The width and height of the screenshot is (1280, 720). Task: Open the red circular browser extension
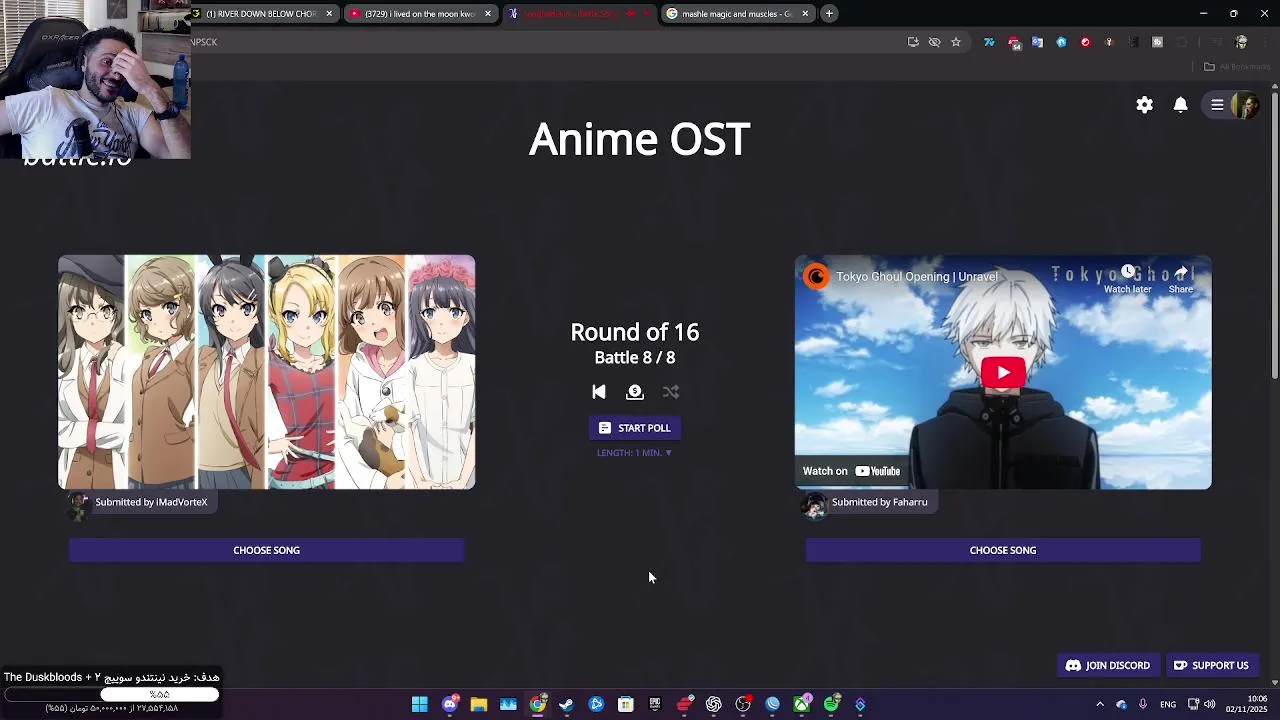(1085, 42)
